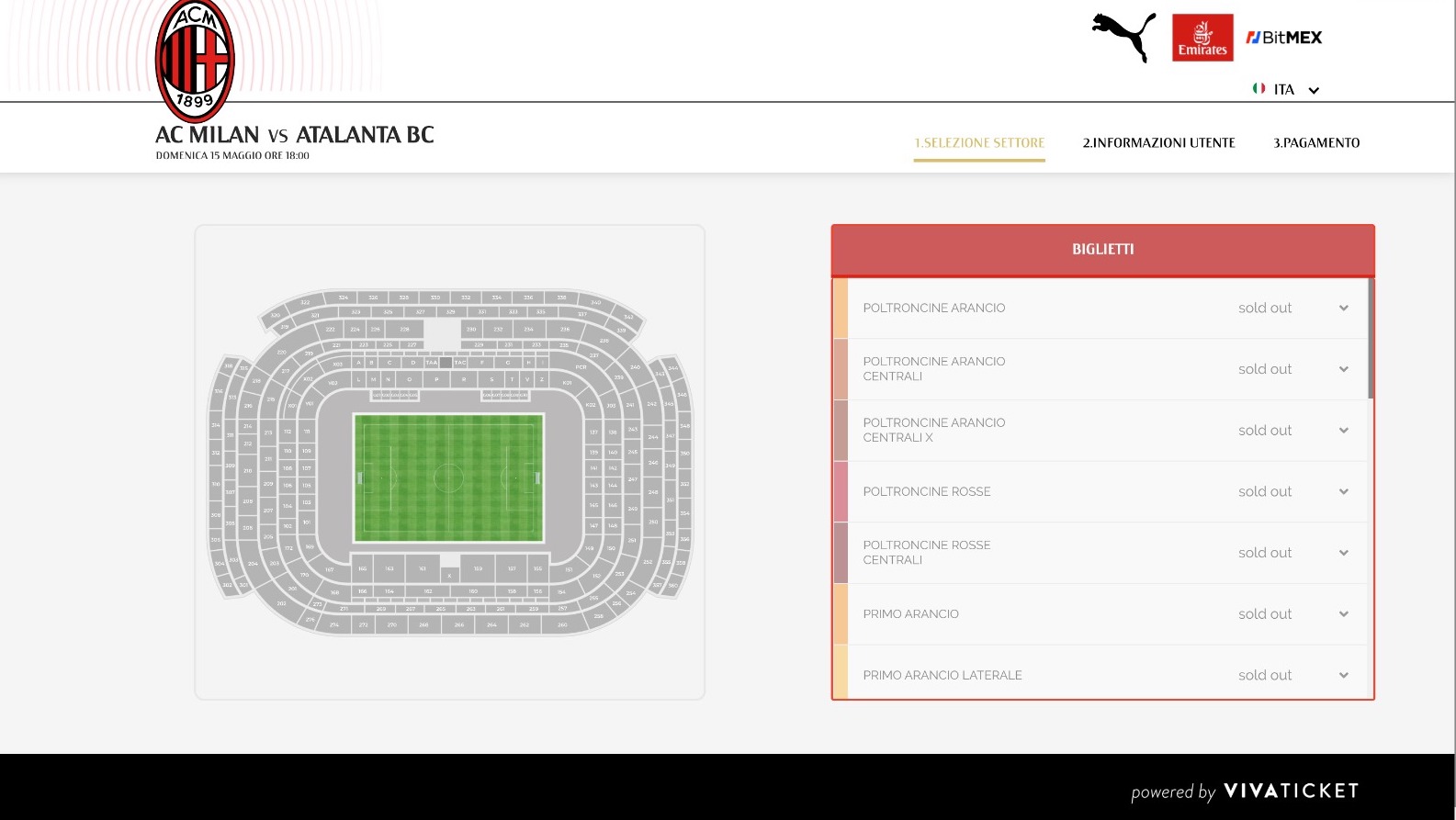Click the ticket list scrollbar
The image size is (1456, 820).
tap(1370, 338)
